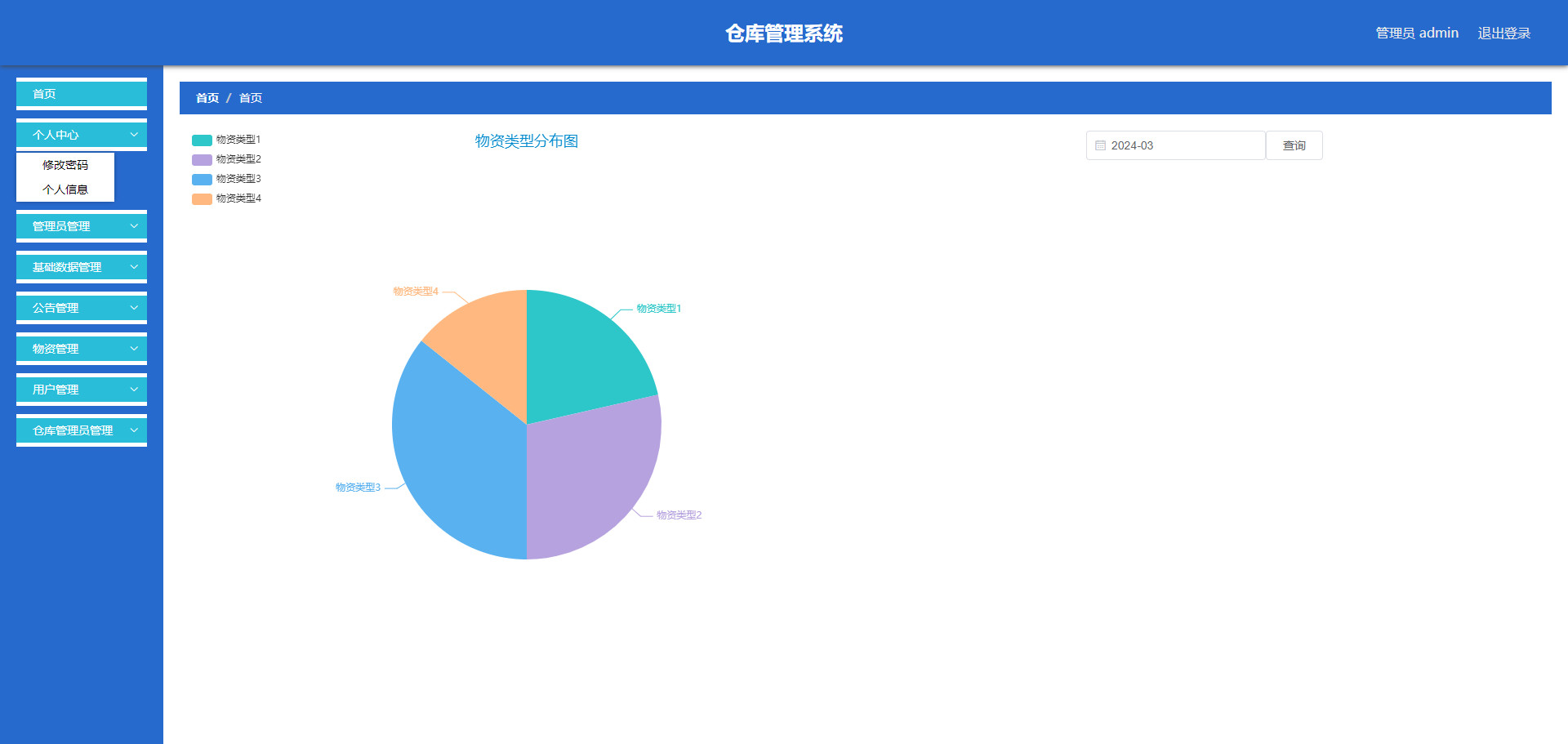Click 退出登录 to log out

(1503, 33)
